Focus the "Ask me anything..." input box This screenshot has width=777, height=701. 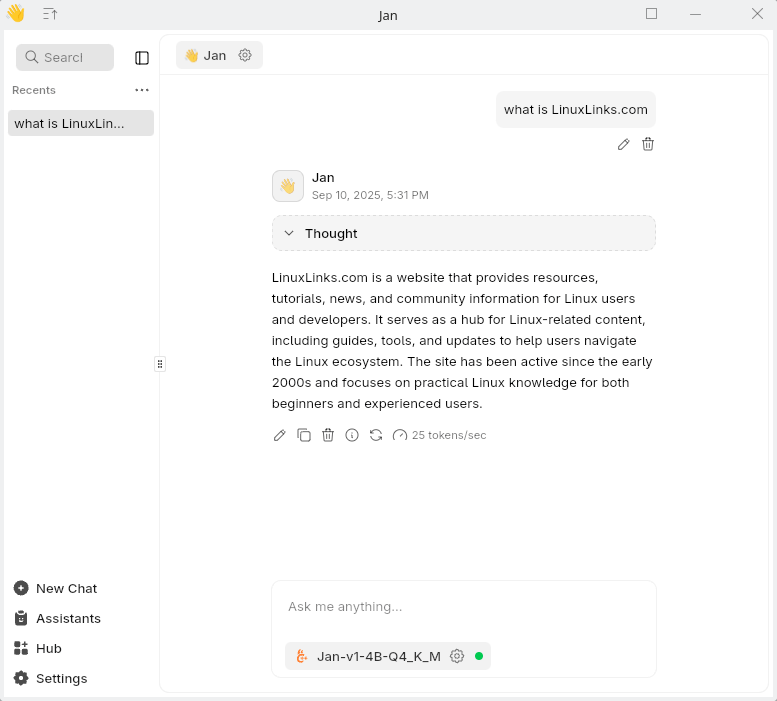(x=464, y=607)
